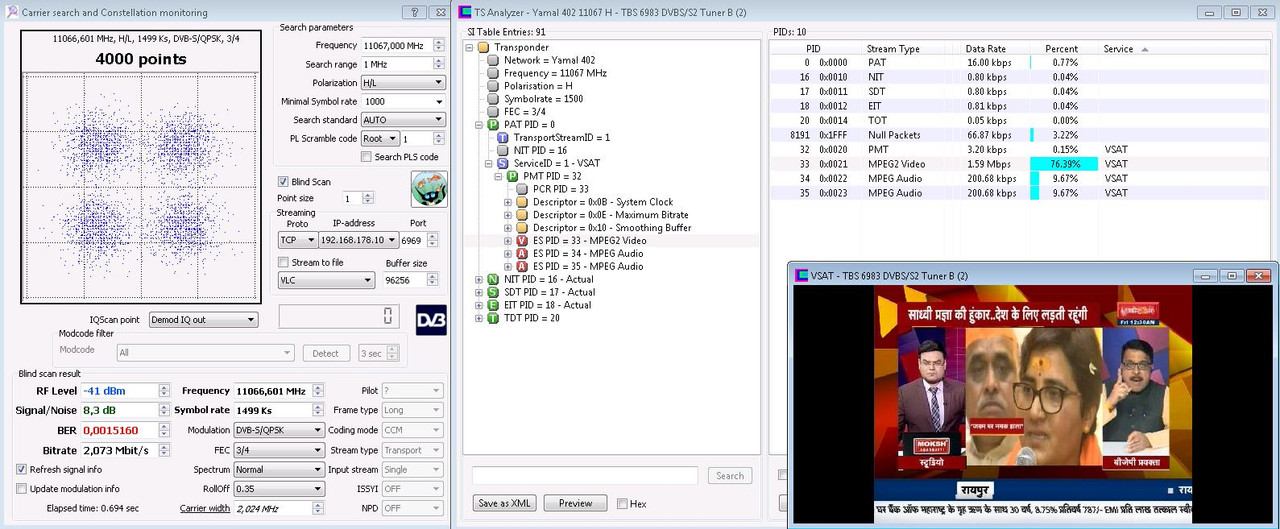Click the grey icon beside Network = Yamal 402
Viewport: 1280px width, 529px height.
pos(493,60)
